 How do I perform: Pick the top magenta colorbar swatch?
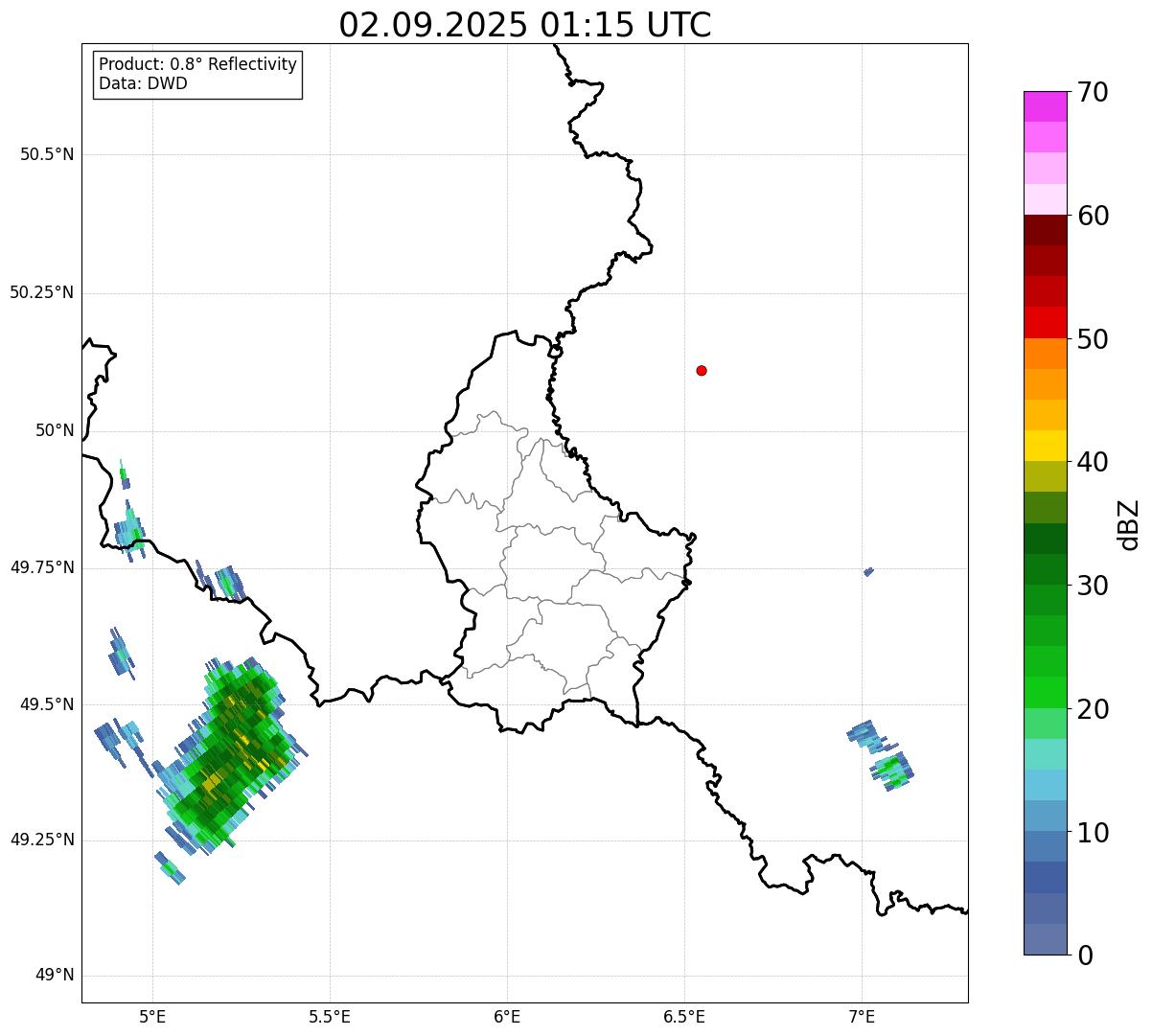[1045, 106]
